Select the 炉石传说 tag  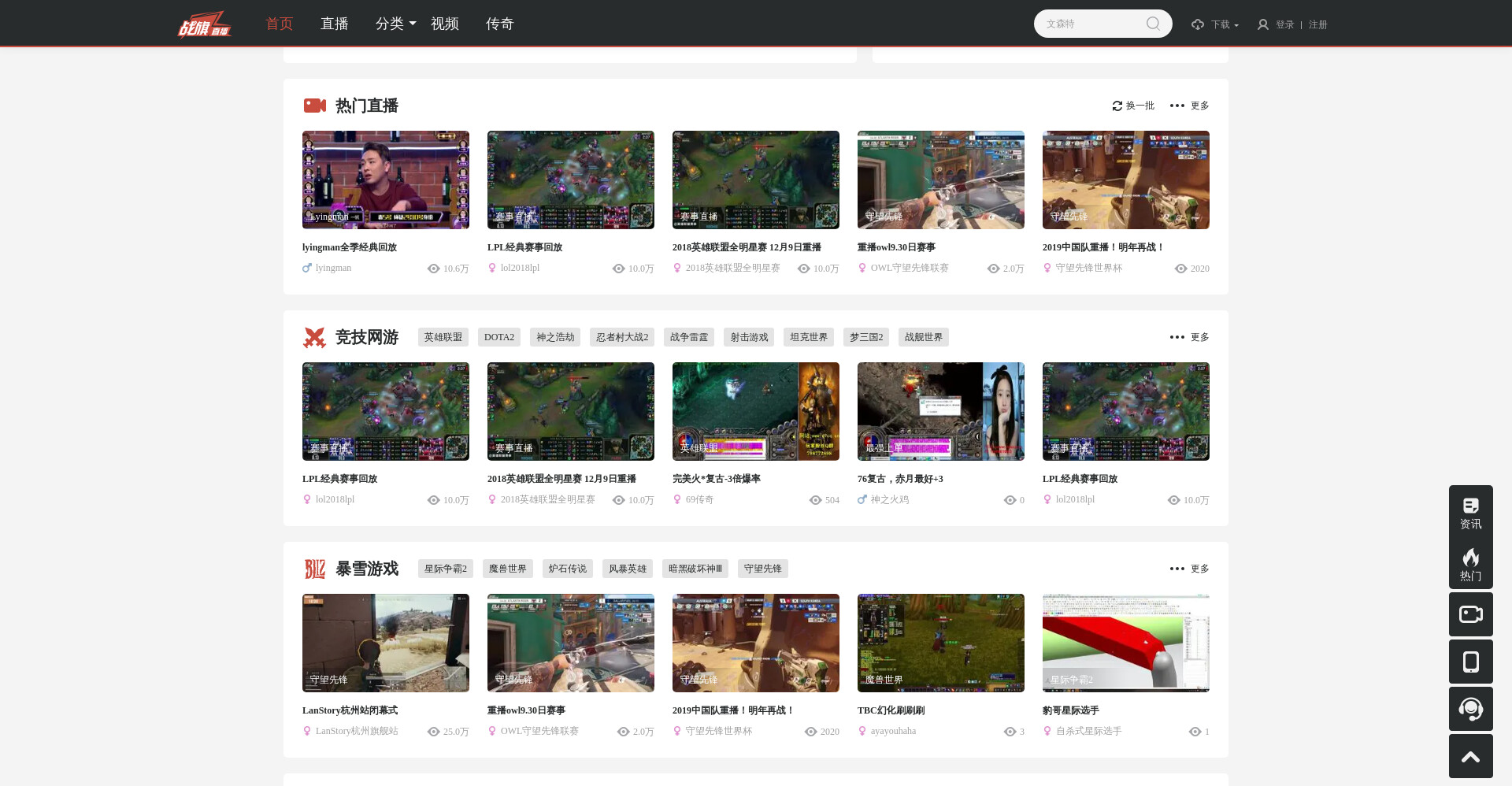pyautogui.click(x=568, y=569)
